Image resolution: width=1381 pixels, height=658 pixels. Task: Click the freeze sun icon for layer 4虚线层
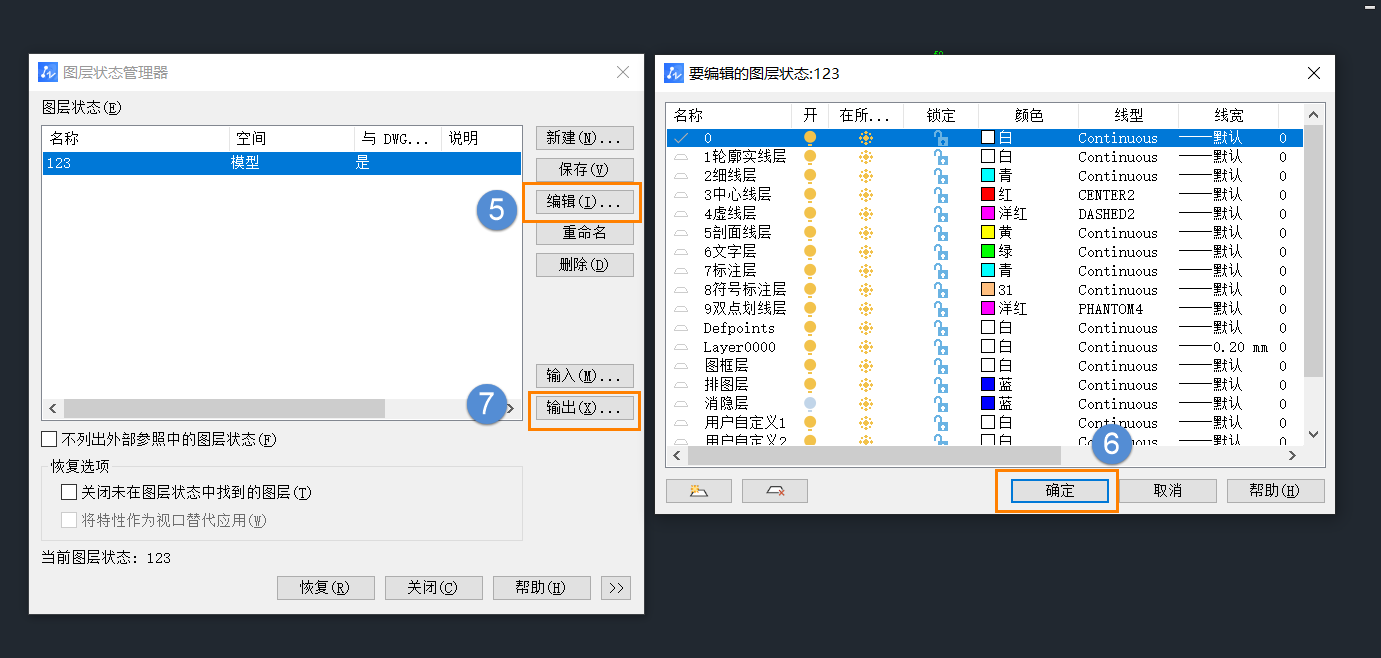[866, 214]
